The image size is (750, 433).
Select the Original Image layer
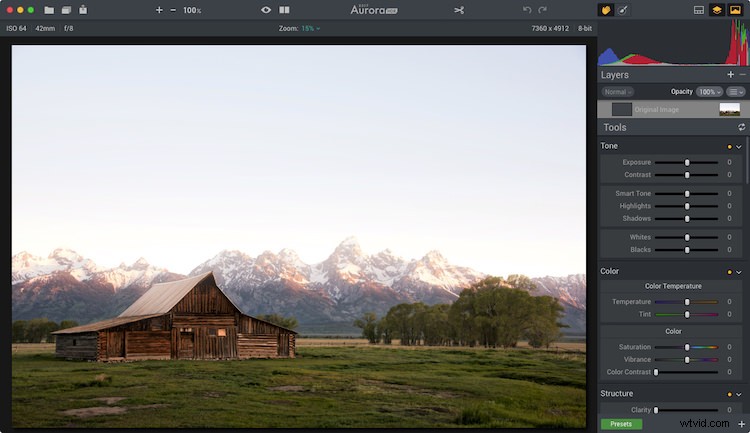coord(673,110)
